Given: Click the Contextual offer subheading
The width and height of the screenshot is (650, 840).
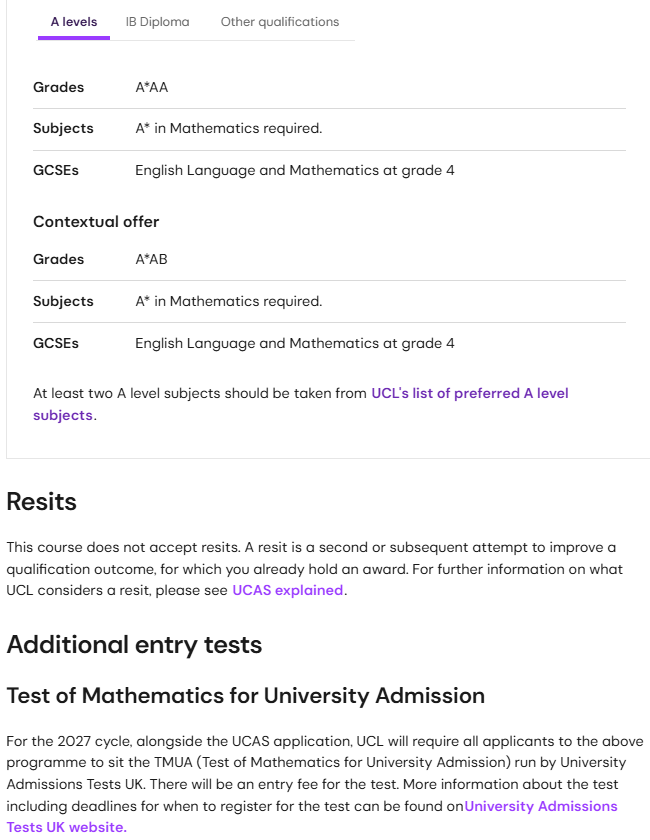Looking at the screenshot, I should [x=96, y=222].
